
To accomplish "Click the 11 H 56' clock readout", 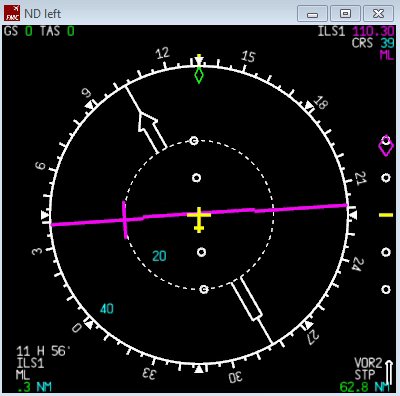I will point(43,351).
